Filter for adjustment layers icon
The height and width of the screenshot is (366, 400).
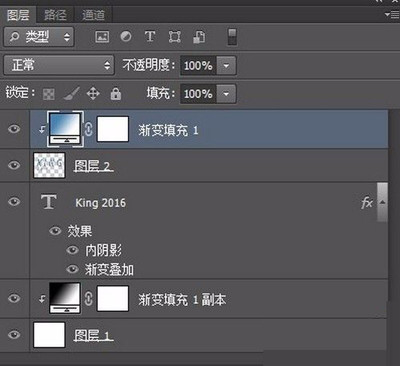126,36
